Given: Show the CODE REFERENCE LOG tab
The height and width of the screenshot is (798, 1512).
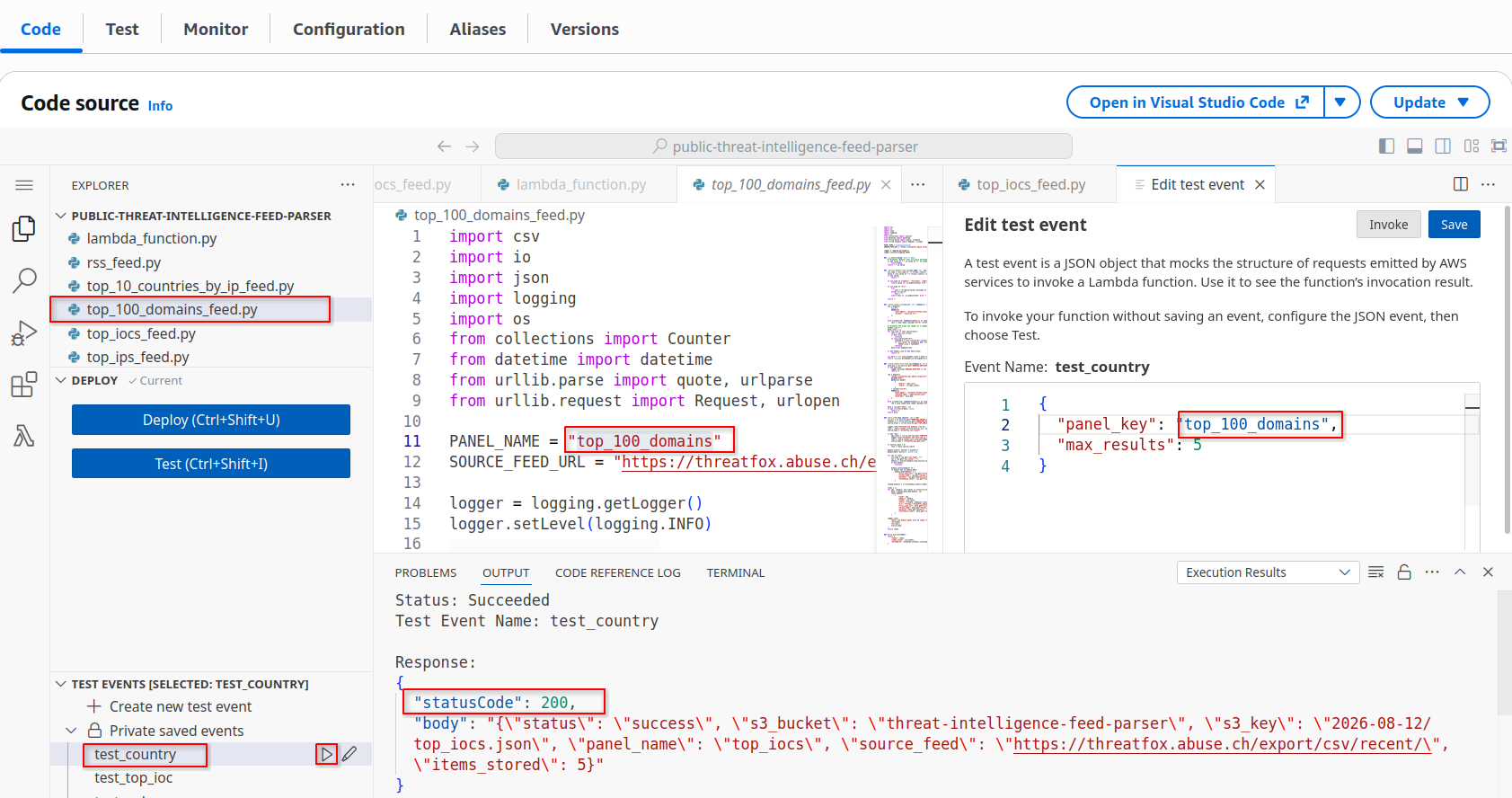Looking at the screenshot, I should click(618, 572).
